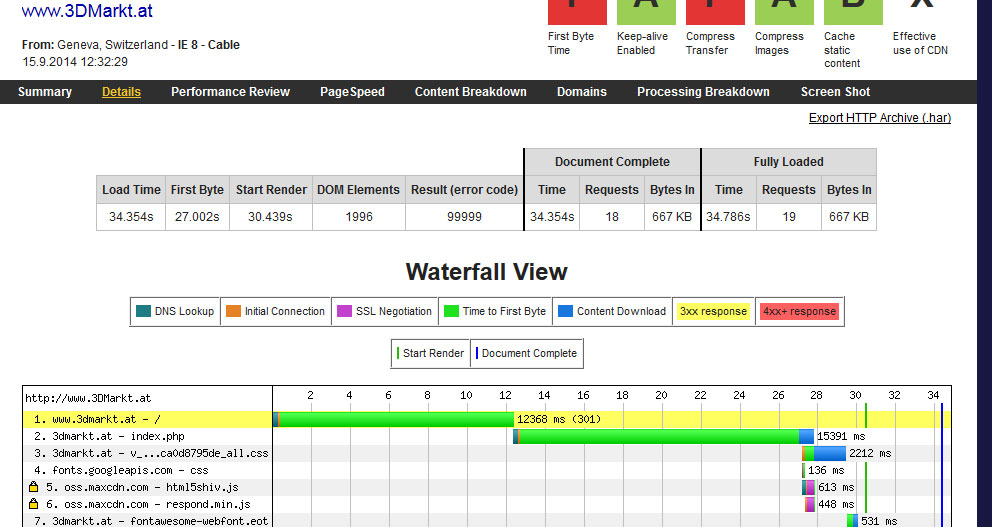The width and height of the screenshot is (992, 527).
Task: Click the Time to First Byte green swatch
Action: point(451,311)
